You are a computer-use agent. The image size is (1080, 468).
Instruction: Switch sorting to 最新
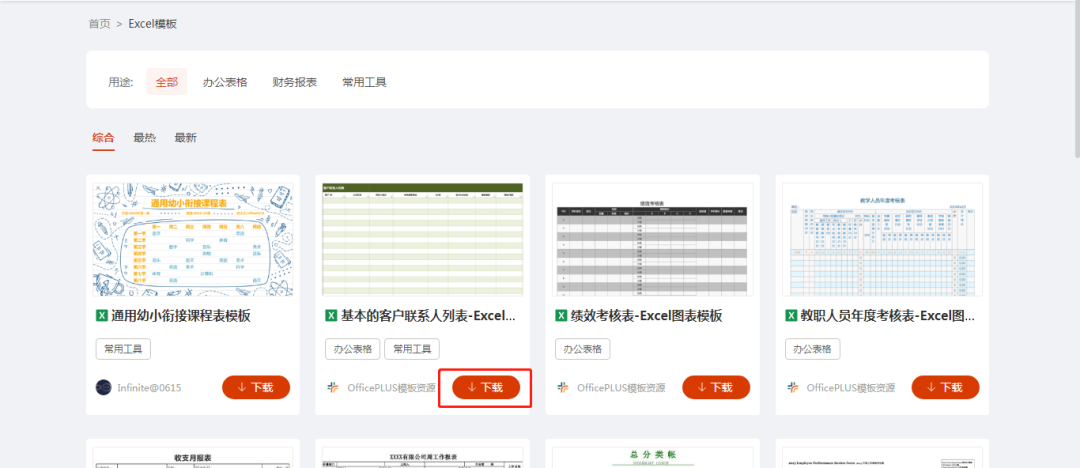pos(185,138)
